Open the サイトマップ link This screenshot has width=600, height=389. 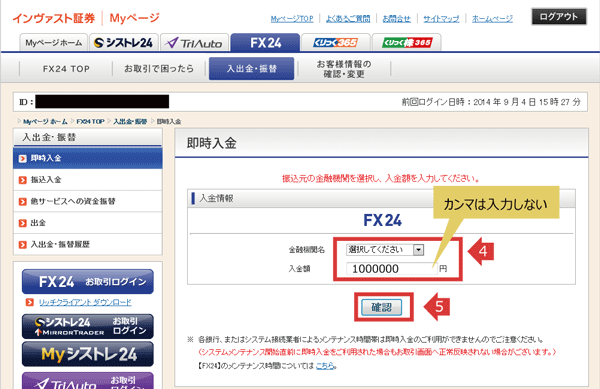pyautogui.click(x=441, y=18)
